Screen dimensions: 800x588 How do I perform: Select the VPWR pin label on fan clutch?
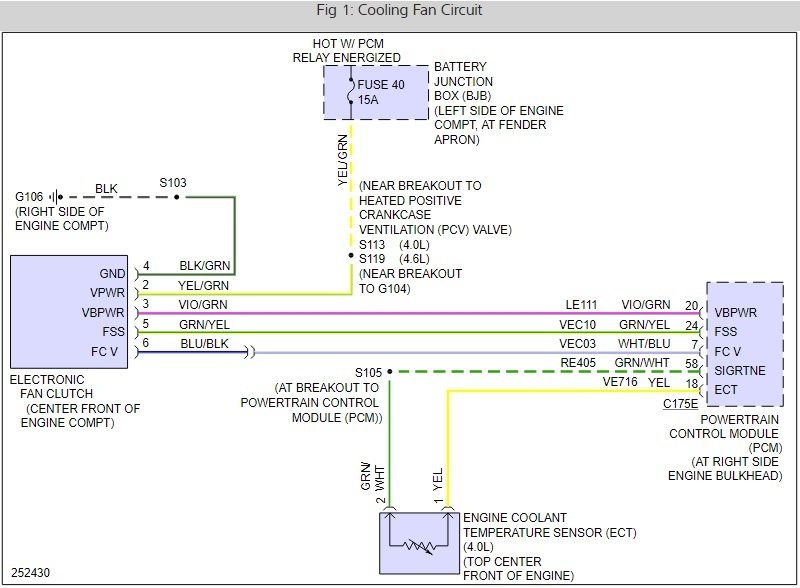107,293
